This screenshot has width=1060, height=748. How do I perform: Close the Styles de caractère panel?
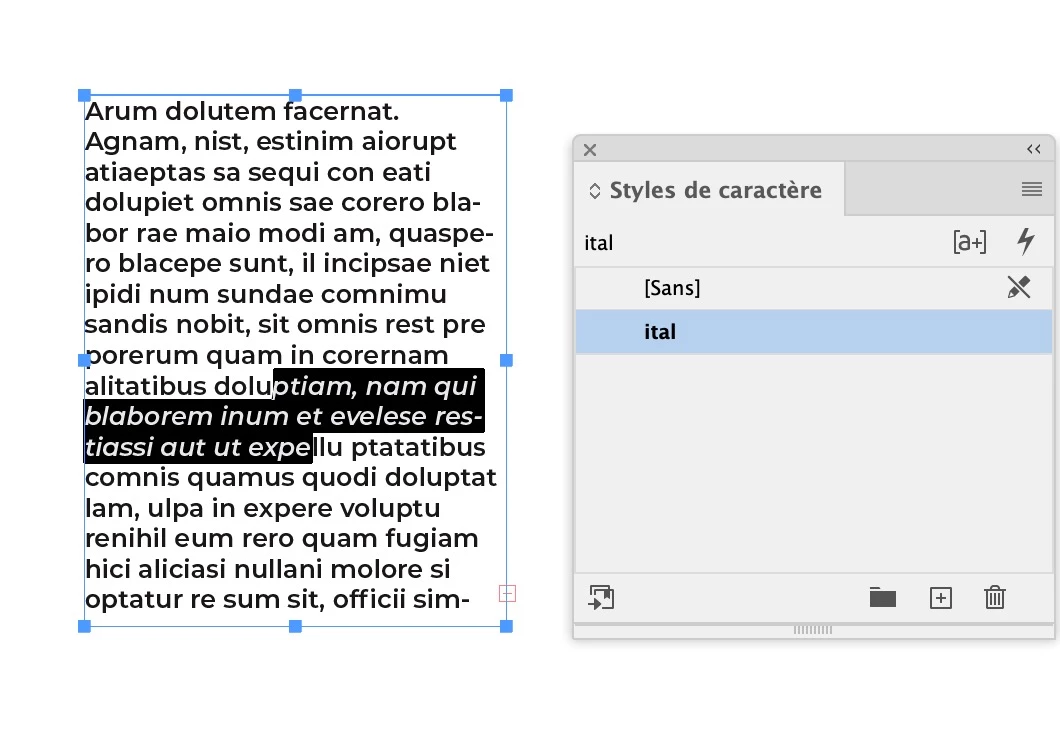(589, 149)
